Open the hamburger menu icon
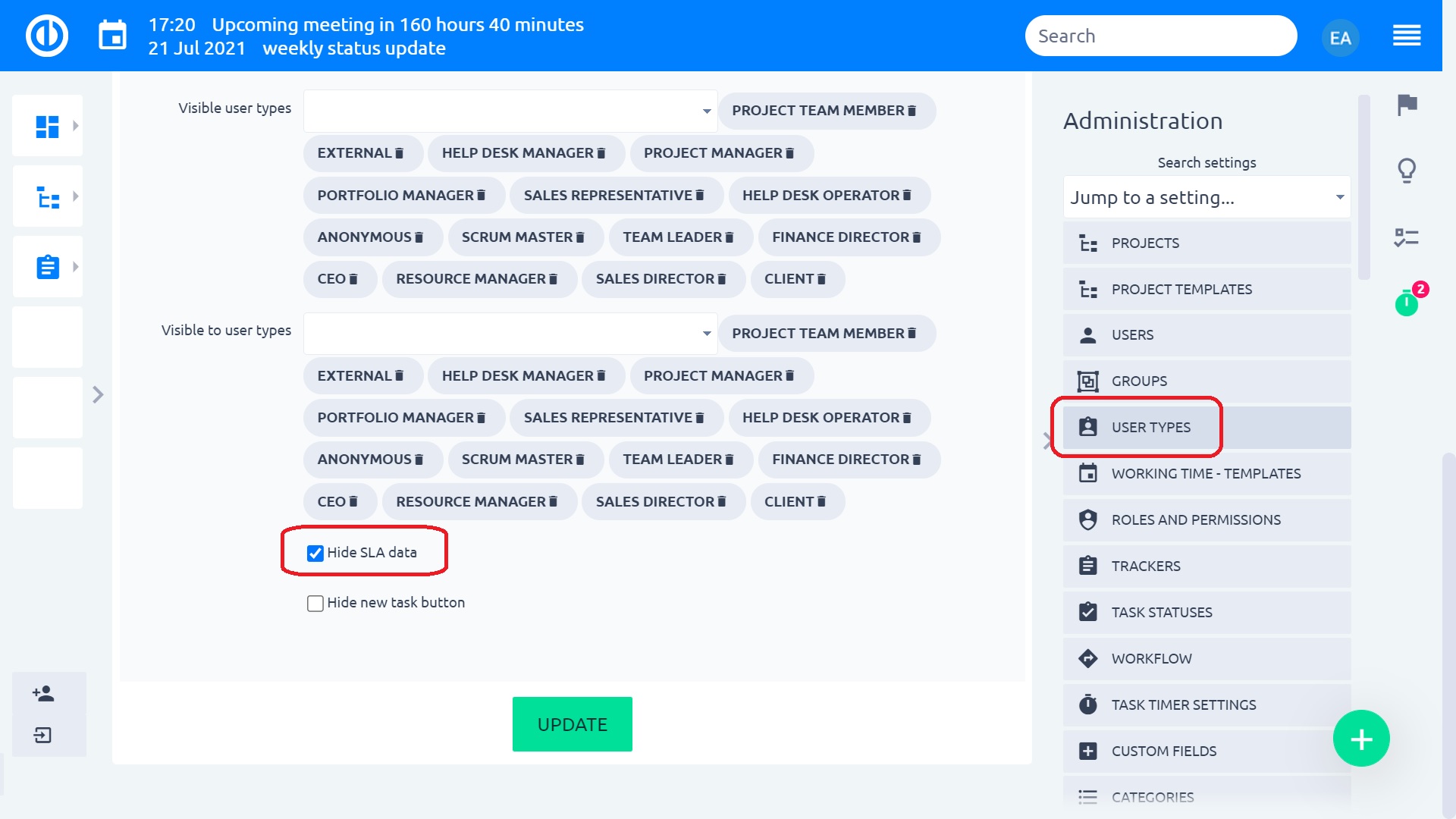This screenshot has height=819, width=1456. tap(1406, 36)
